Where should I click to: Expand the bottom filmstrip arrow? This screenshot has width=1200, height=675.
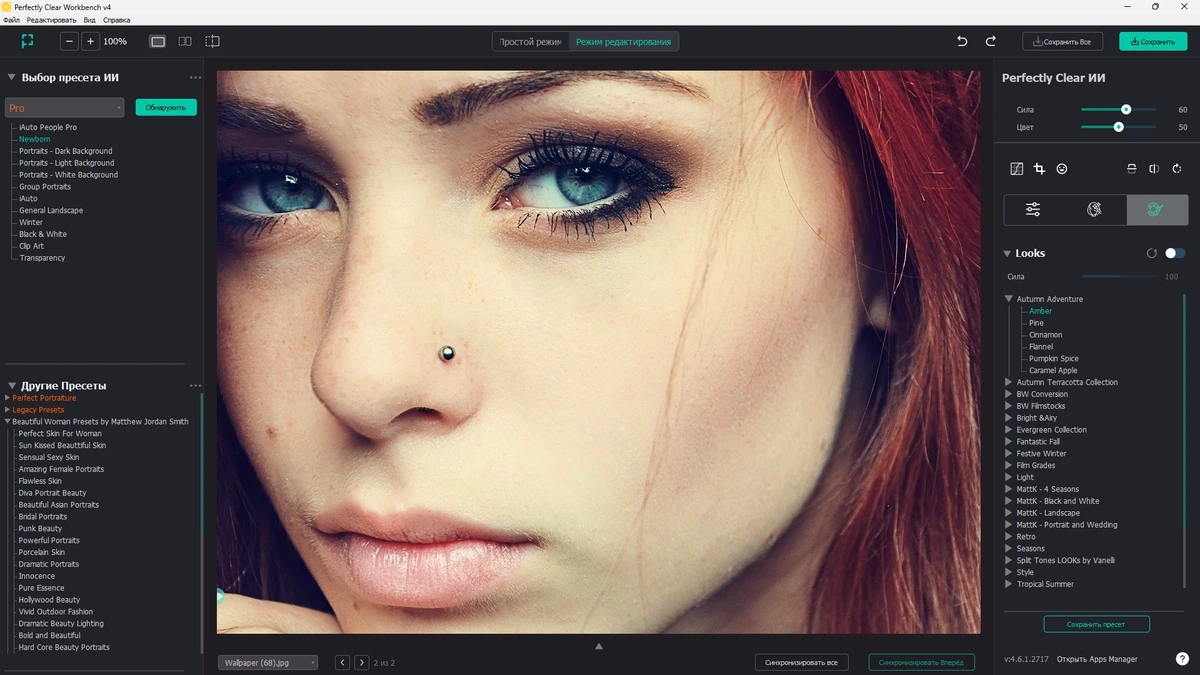(x=599, y=647)
